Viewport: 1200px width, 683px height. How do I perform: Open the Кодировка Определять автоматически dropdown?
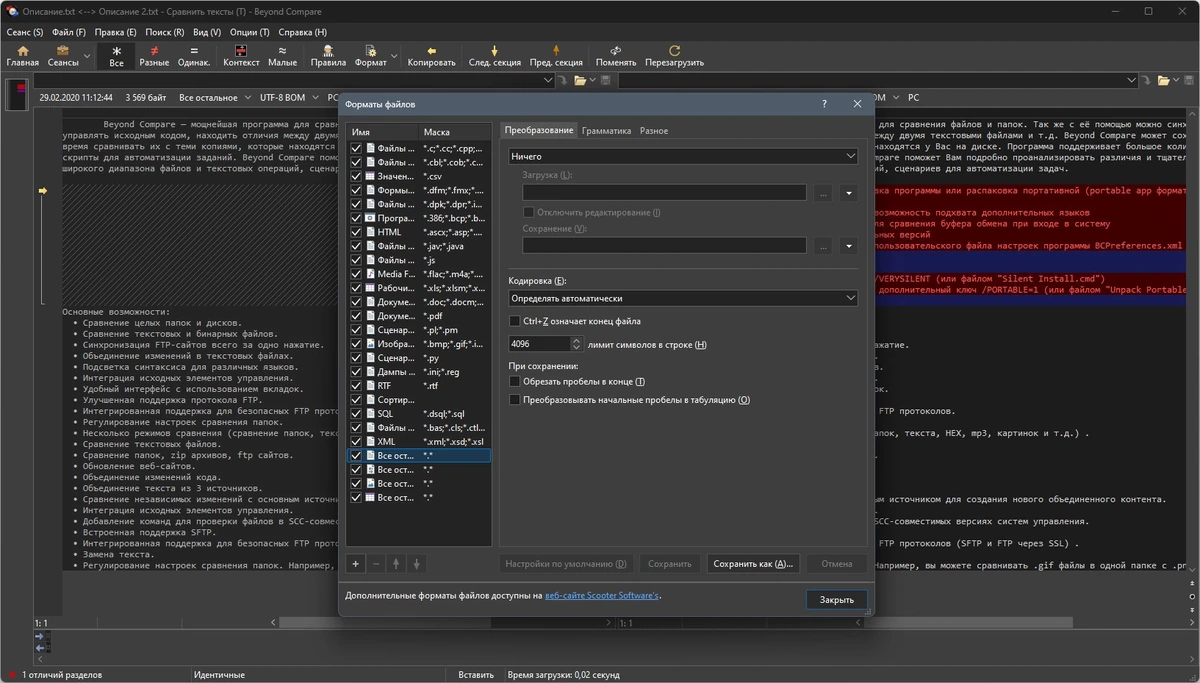(683, 298)
